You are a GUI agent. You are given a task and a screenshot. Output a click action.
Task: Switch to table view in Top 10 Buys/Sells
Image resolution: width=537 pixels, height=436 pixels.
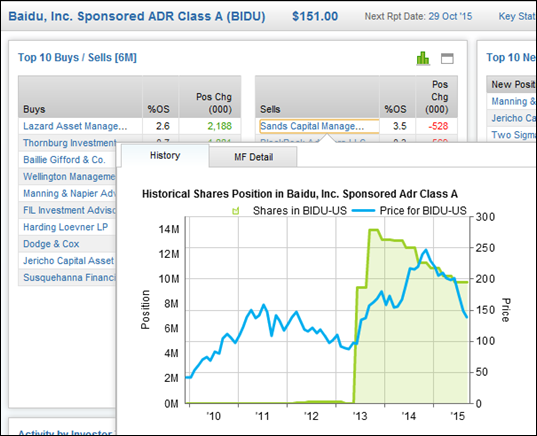click(447, 59)
